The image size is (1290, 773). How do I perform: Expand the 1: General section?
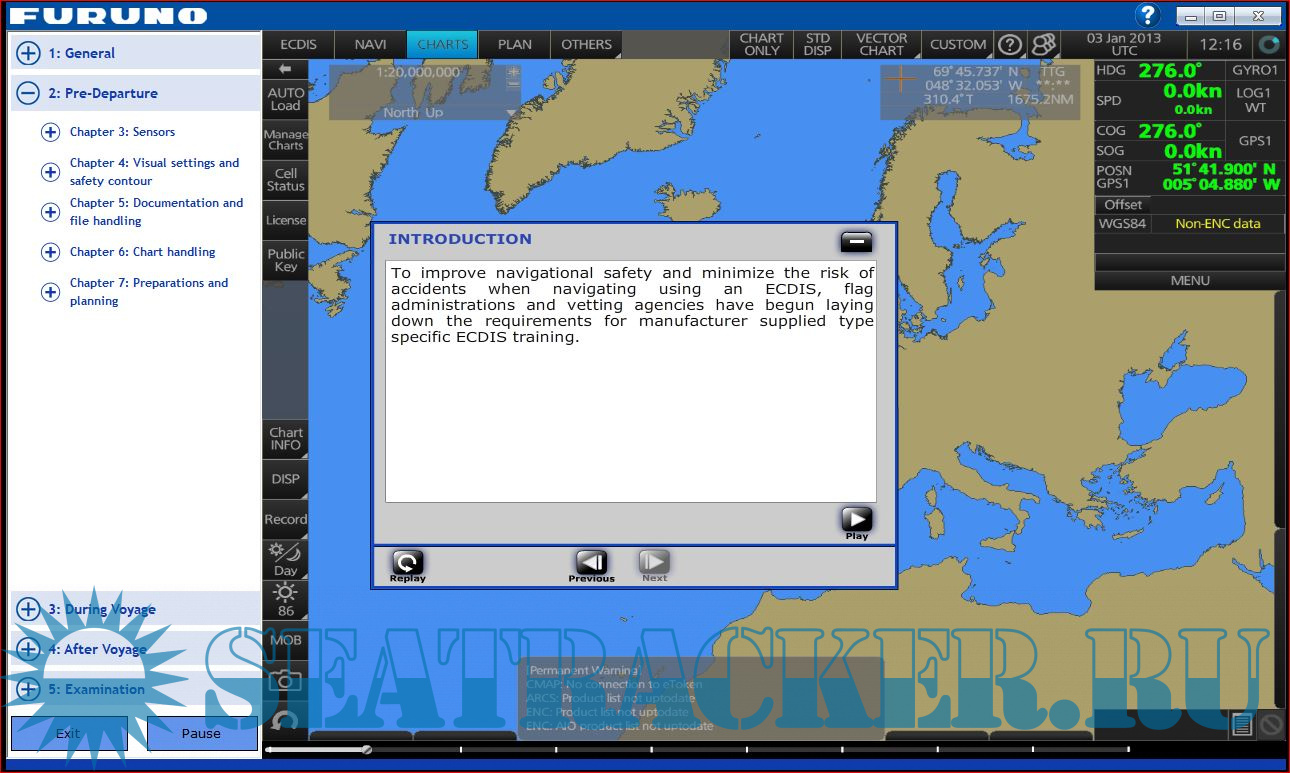point(28,54)
